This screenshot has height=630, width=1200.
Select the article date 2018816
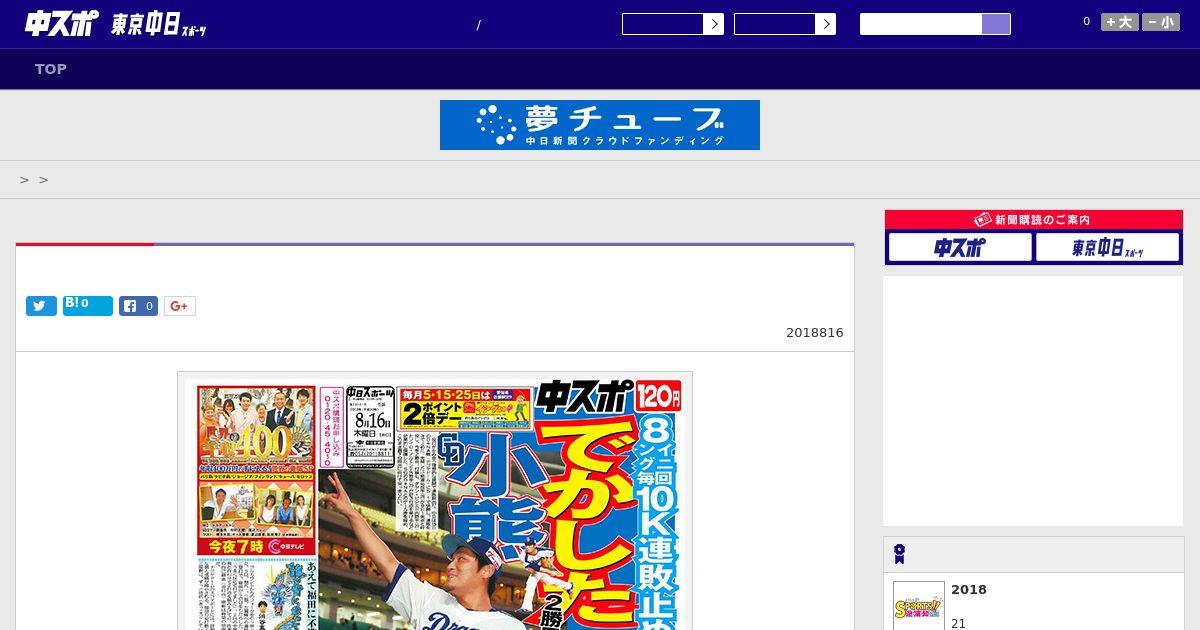815,333
